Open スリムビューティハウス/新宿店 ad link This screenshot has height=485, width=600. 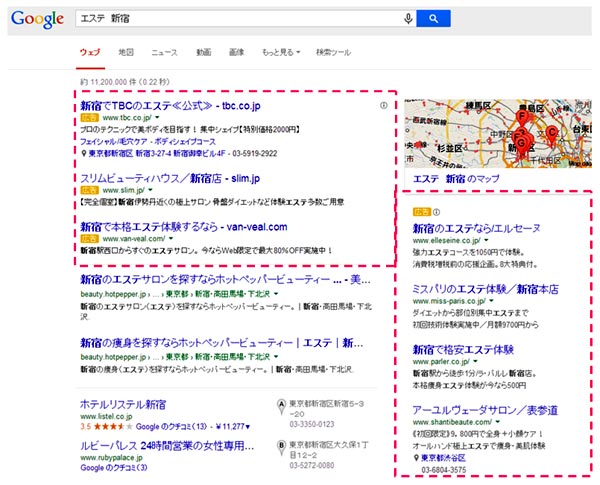pyautogui.click(x=170, y=178)
